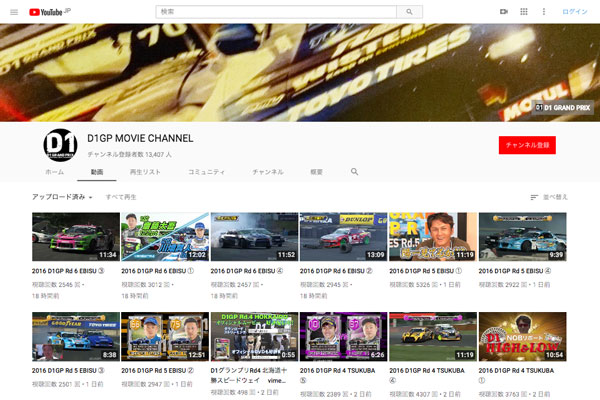Open the YouTube apps grid
This screenshot has height=400, width=600.
pos(524,12)
